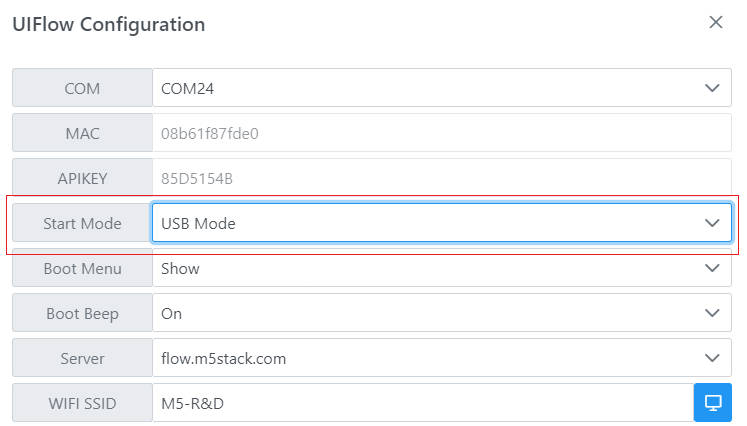Viewport: 747px width, 426px height.
Task: Close the UIFlow Configuration dialog
Action: [x=716, y=22]
